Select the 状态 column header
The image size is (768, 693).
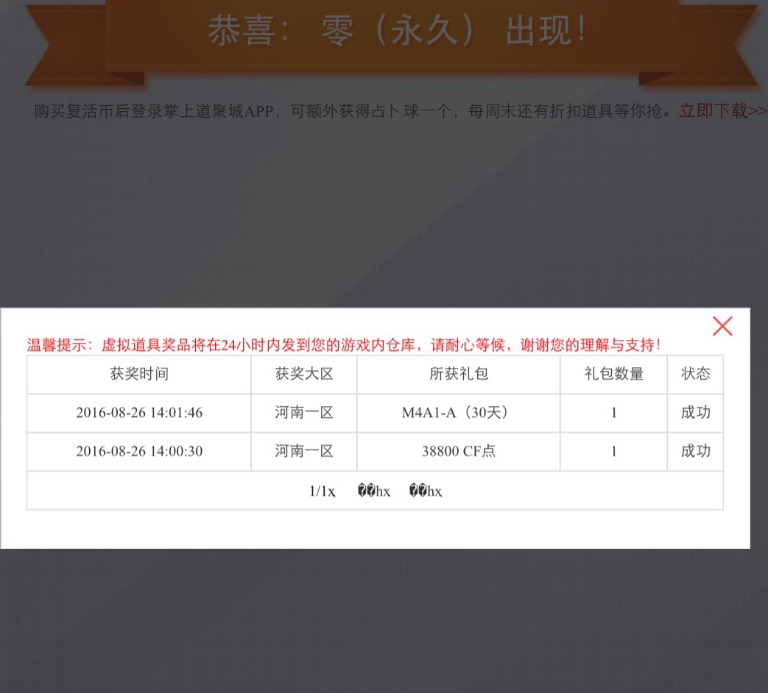(x=696, y=374)
